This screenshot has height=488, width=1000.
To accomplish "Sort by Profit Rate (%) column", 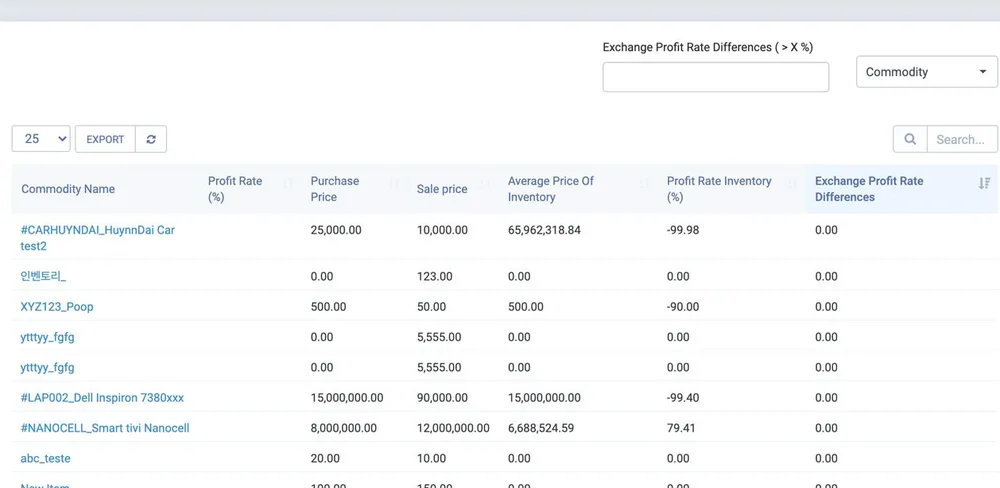I will pyautogui.click(x=249, y=189).
